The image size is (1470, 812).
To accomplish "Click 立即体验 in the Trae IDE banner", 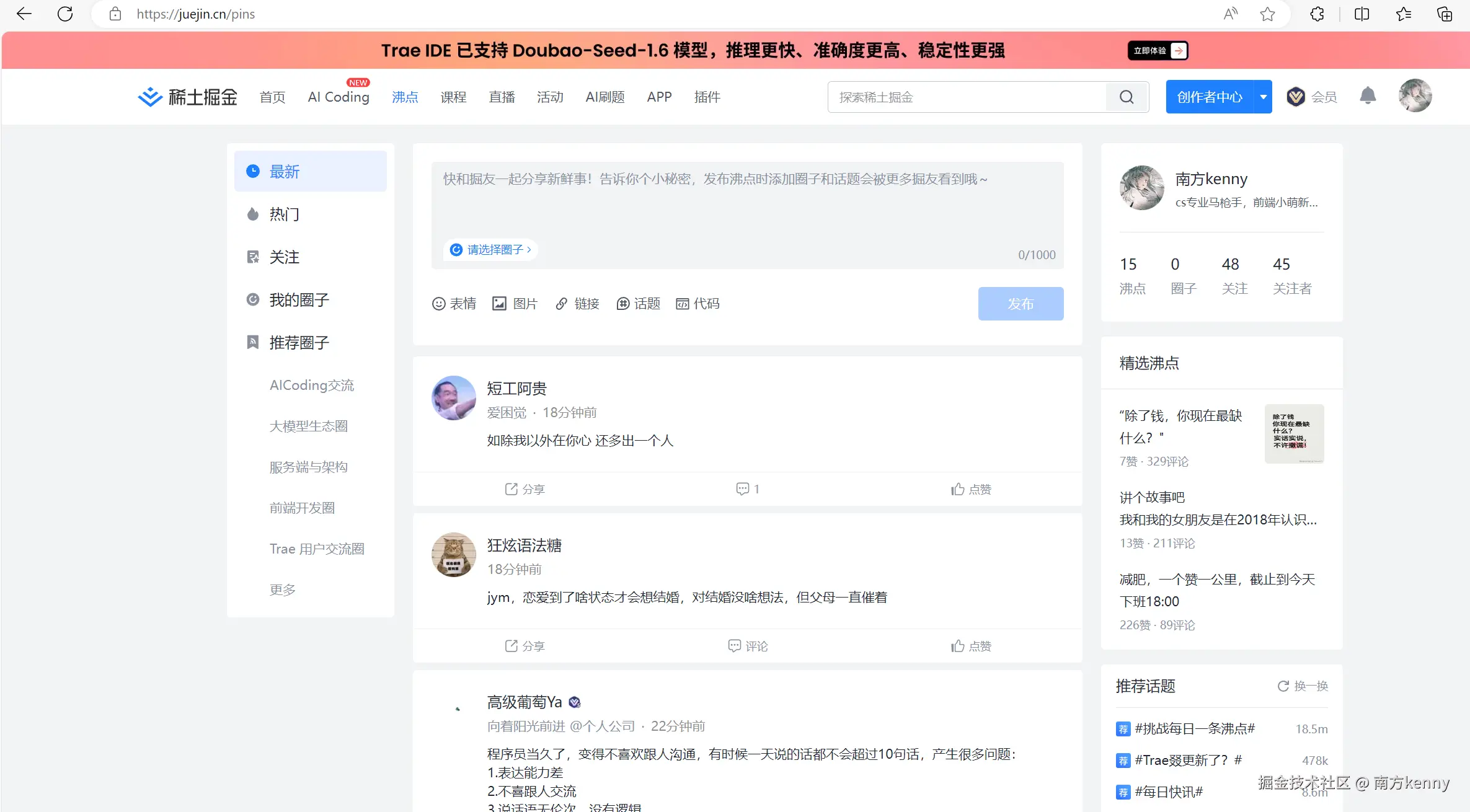I will (x=1157, y=50).
